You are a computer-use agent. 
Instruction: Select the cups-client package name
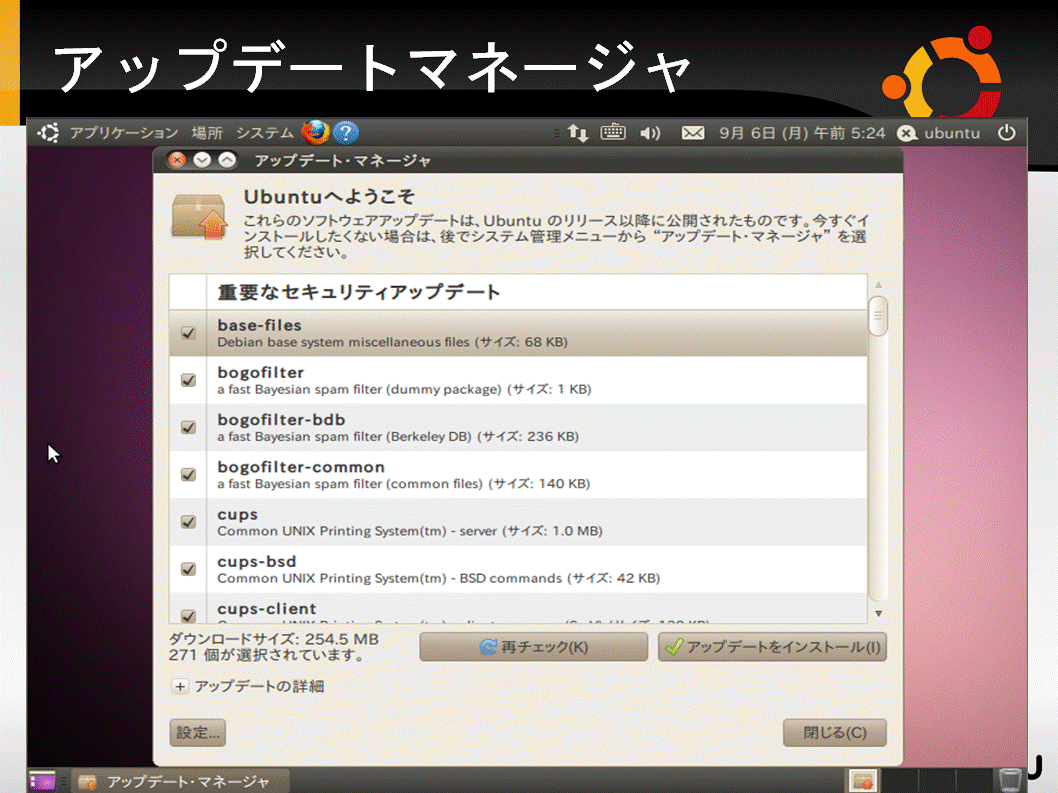point(267,609)
